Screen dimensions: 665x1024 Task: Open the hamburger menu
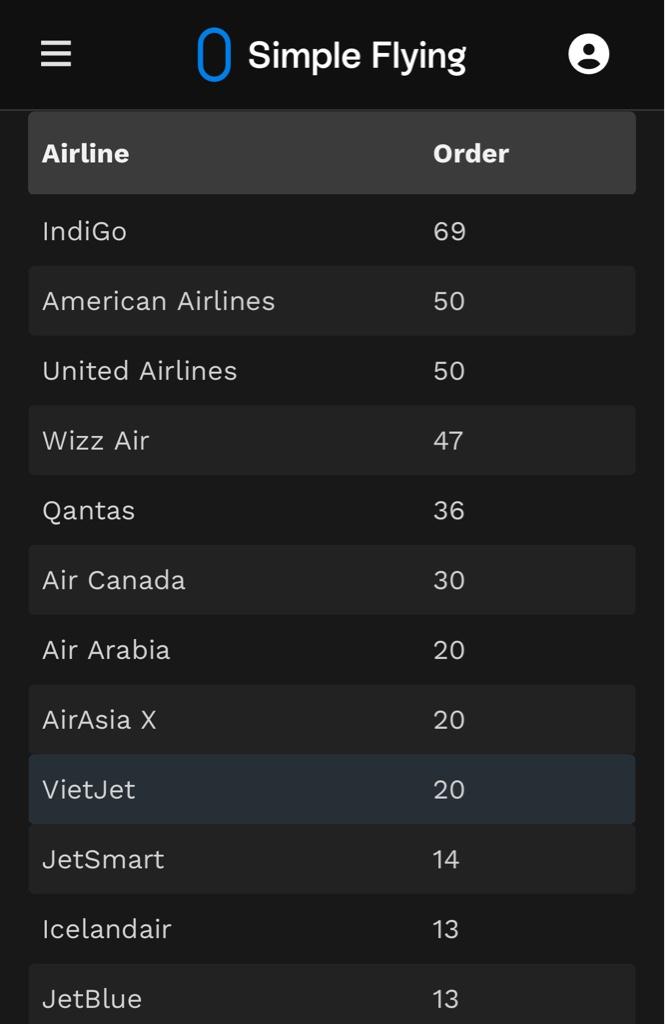coord(56,54)
